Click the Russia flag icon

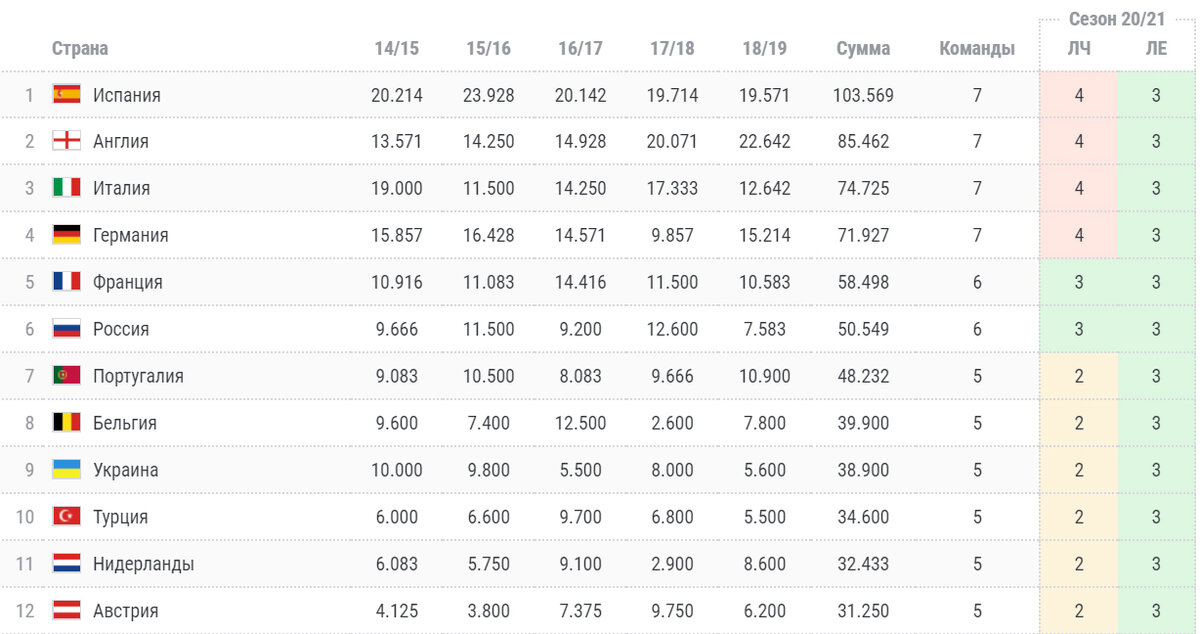(x=67, y=330)
